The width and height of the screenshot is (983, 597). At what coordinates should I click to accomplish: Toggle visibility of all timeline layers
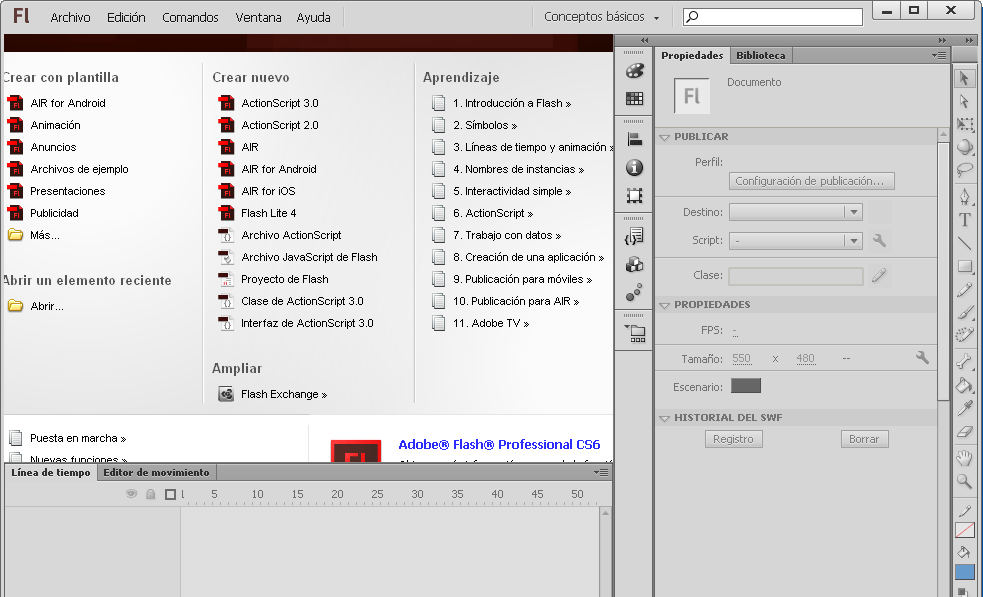[129, 493]
